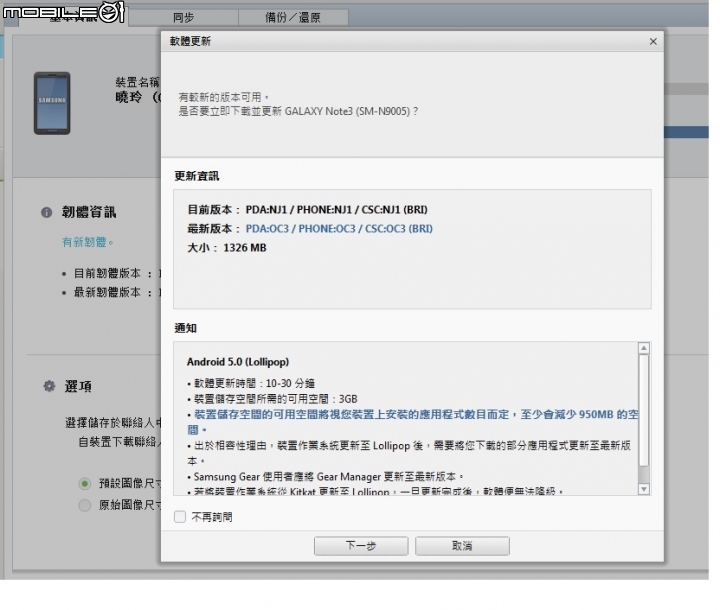Click the blue 950MB storage notice

tap(412, 422)
